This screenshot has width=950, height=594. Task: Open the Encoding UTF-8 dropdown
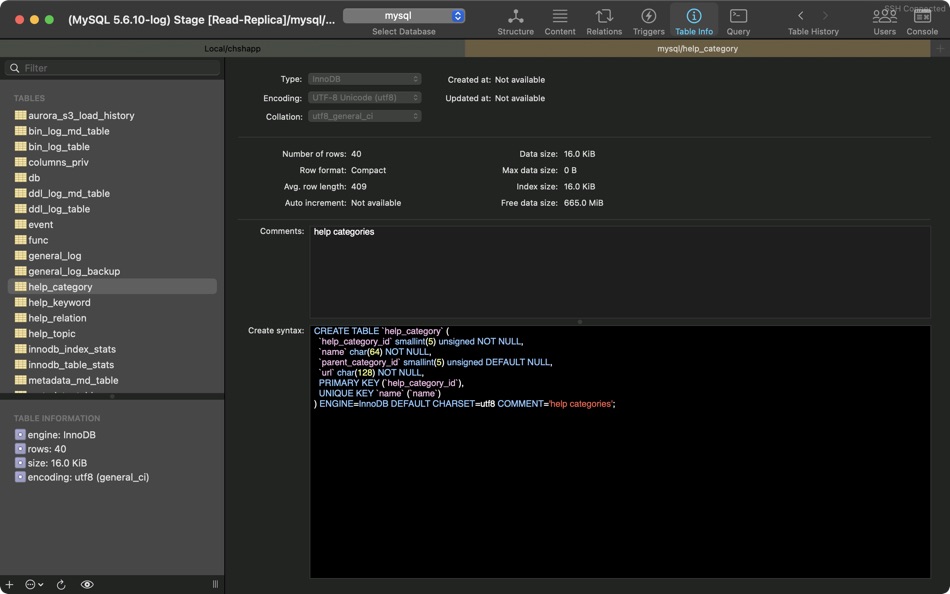(365, 98)
